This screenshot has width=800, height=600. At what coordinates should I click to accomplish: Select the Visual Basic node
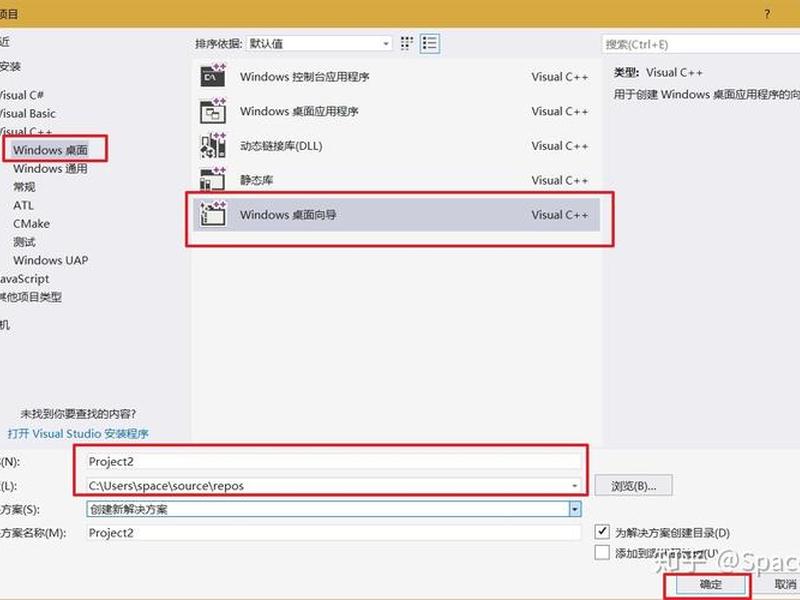coord(28,113)
